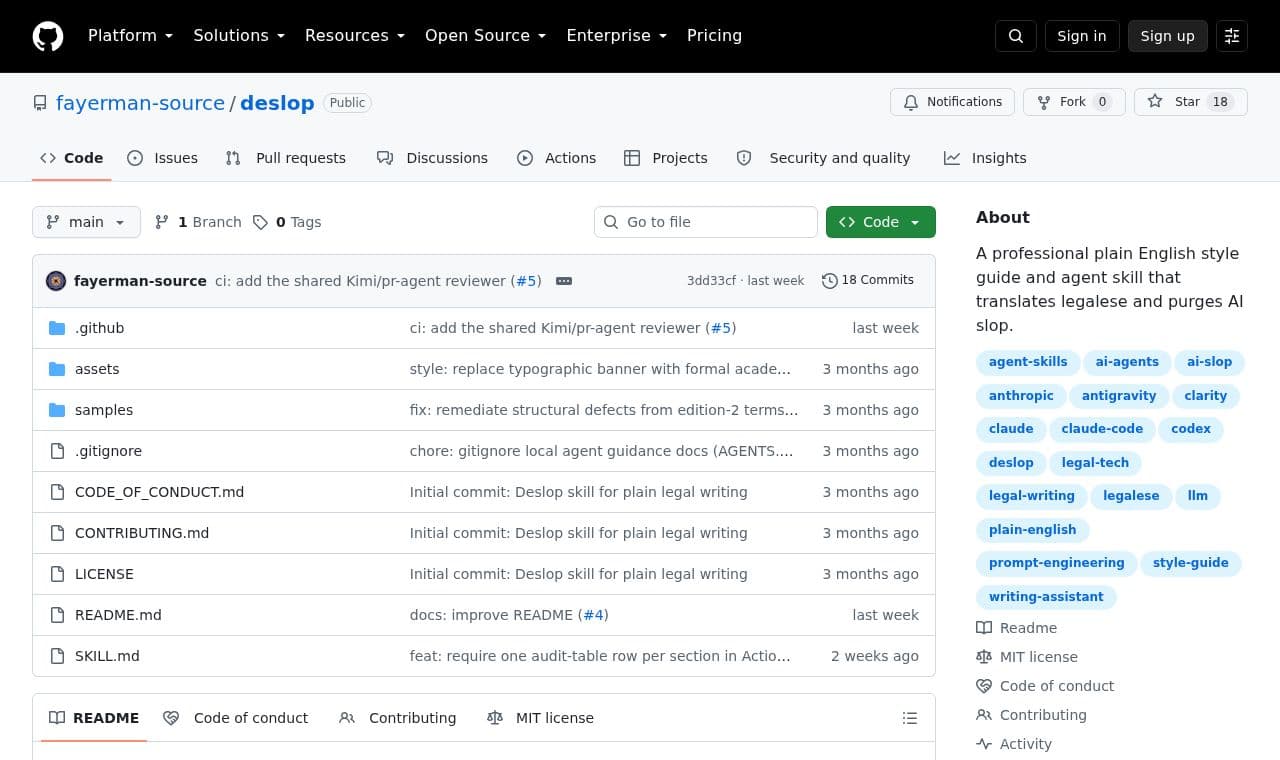Open the .github folder
The width and height of the screenshot is (1280, 760).
tap(99, 328)
